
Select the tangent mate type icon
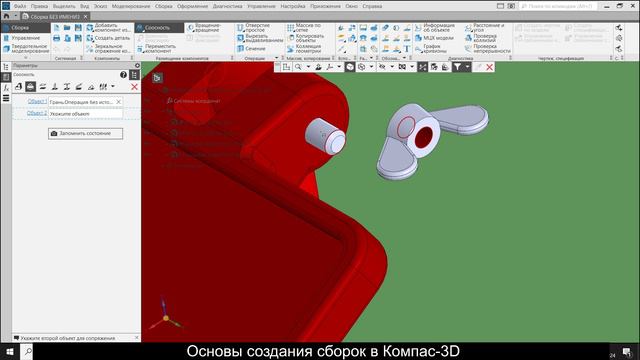91,87
